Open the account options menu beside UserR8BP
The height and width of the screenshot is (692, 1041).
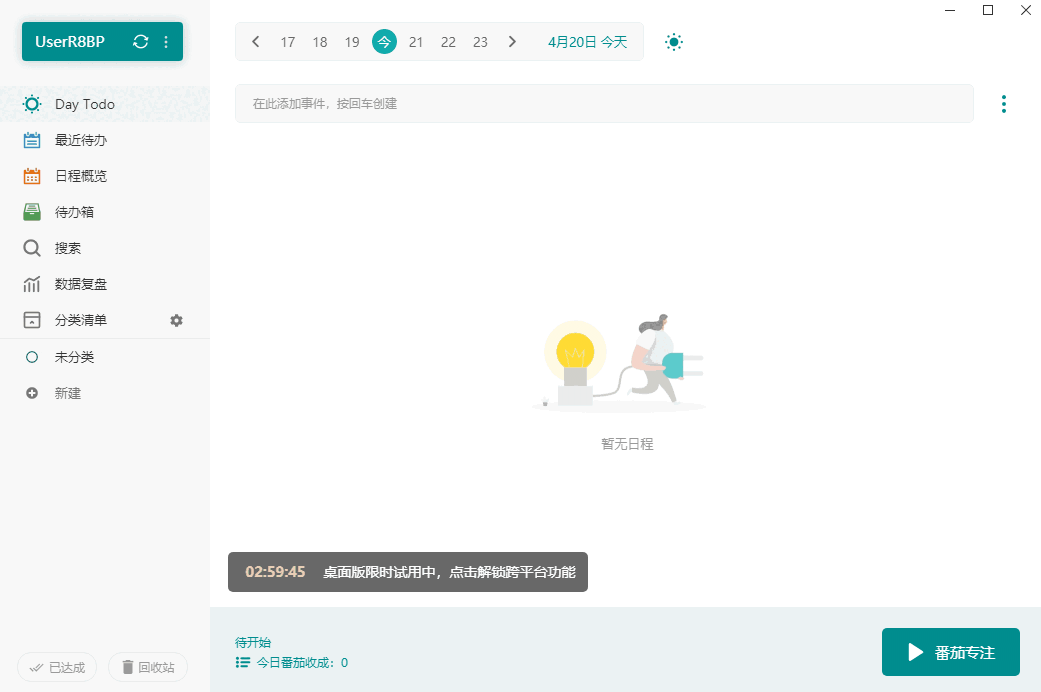pos(165,43)
